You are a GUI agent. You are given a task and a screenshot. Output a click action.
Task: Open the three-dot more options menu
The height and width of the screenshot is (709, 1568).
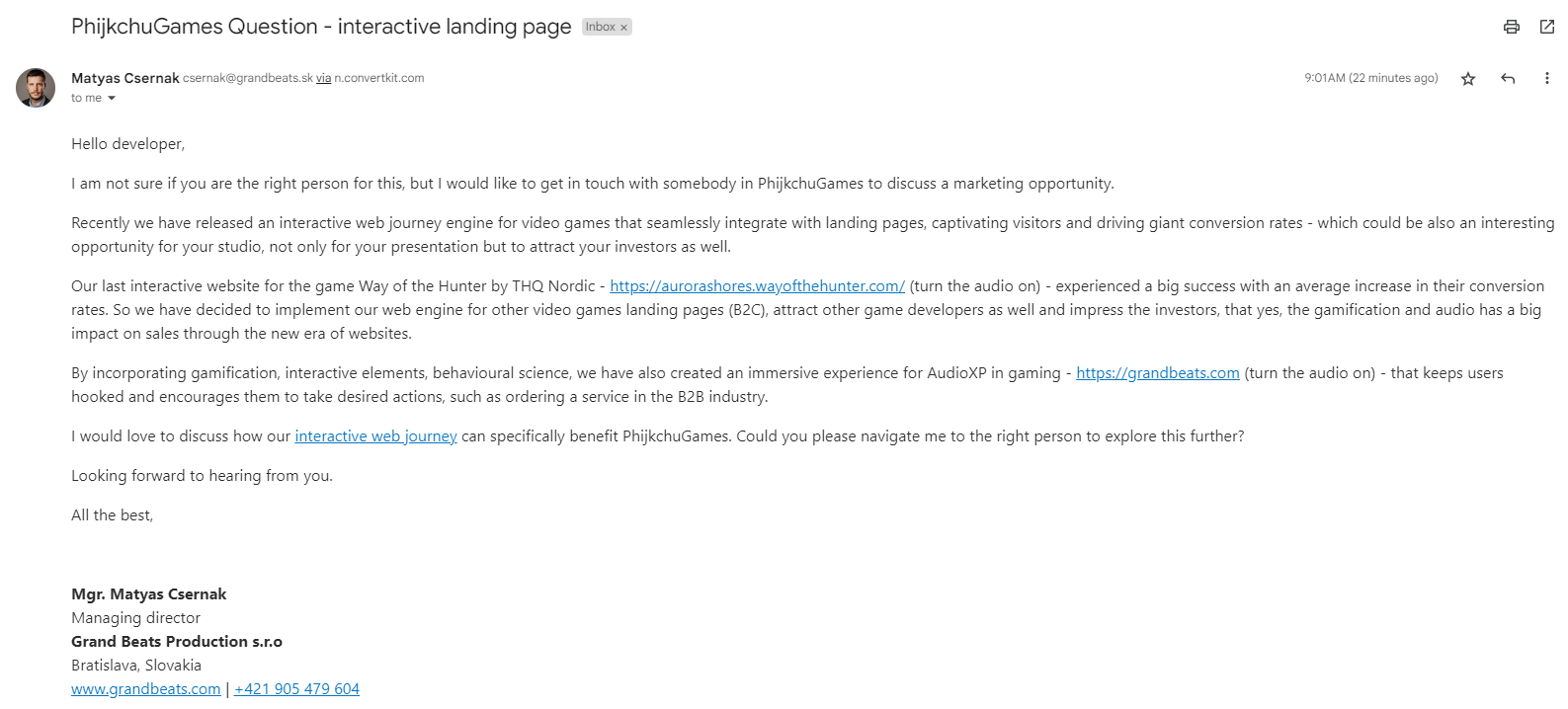1546,78
